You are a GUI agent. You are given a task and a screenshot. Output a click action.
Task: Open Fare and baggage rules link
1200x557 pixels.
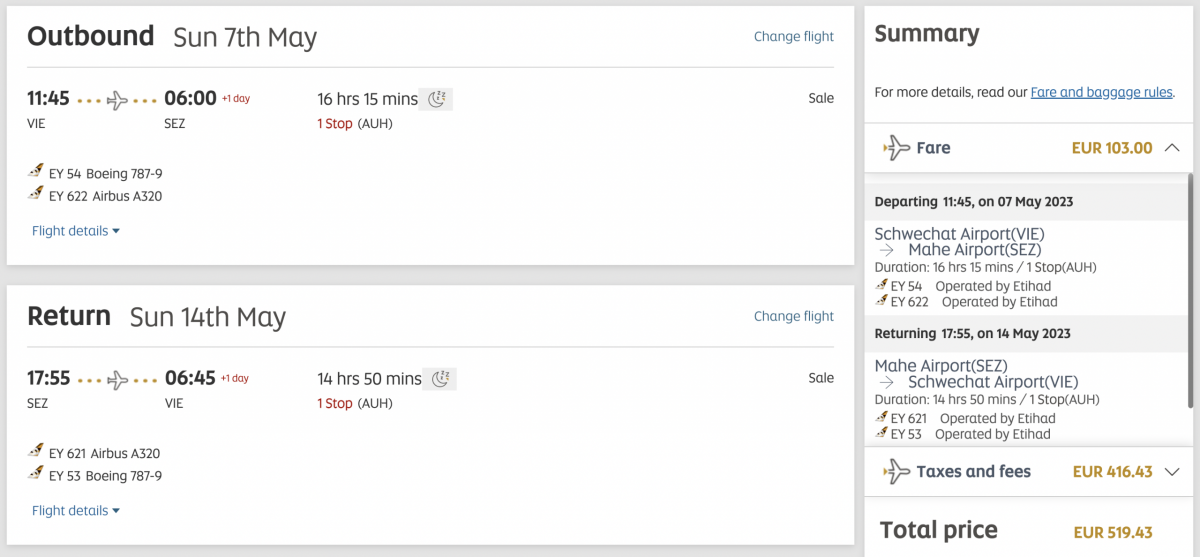click(x=1101, y=92)
